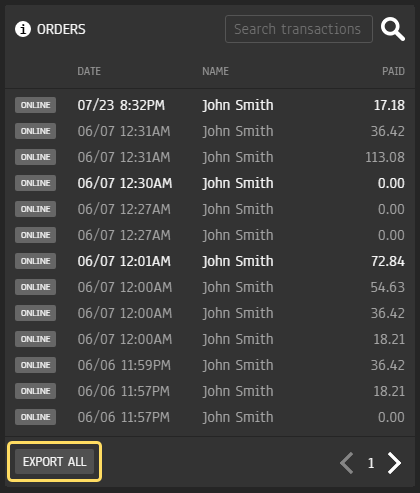Open the 07/23 8:32PM order row
420x493 pixels.
[x=210, y=105]
